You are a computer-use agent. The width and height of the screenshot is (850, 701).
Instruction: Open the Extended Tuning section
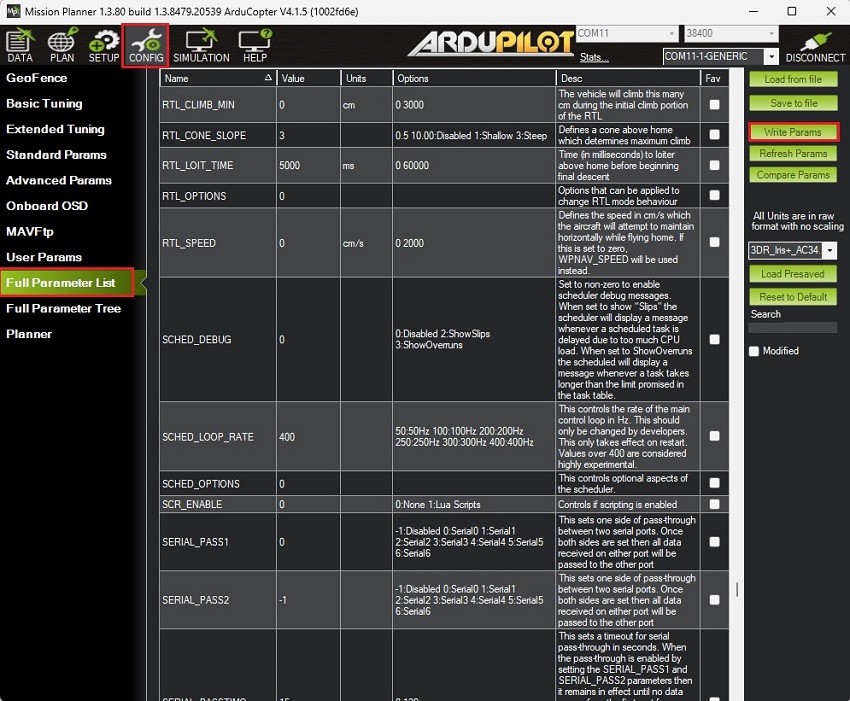coord(56,129)
